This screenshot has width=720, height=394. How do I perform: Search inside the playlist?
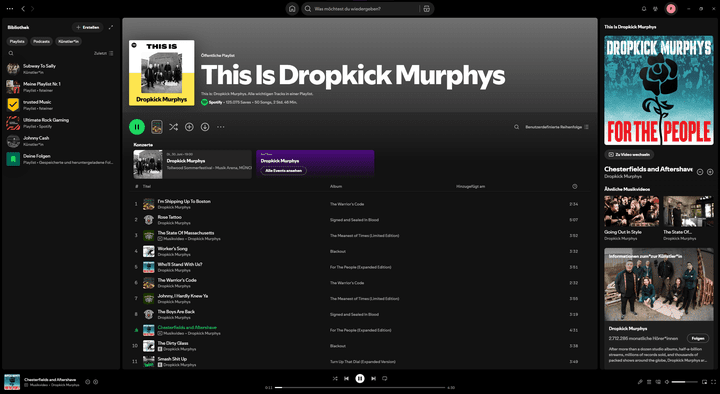point(517,127)
